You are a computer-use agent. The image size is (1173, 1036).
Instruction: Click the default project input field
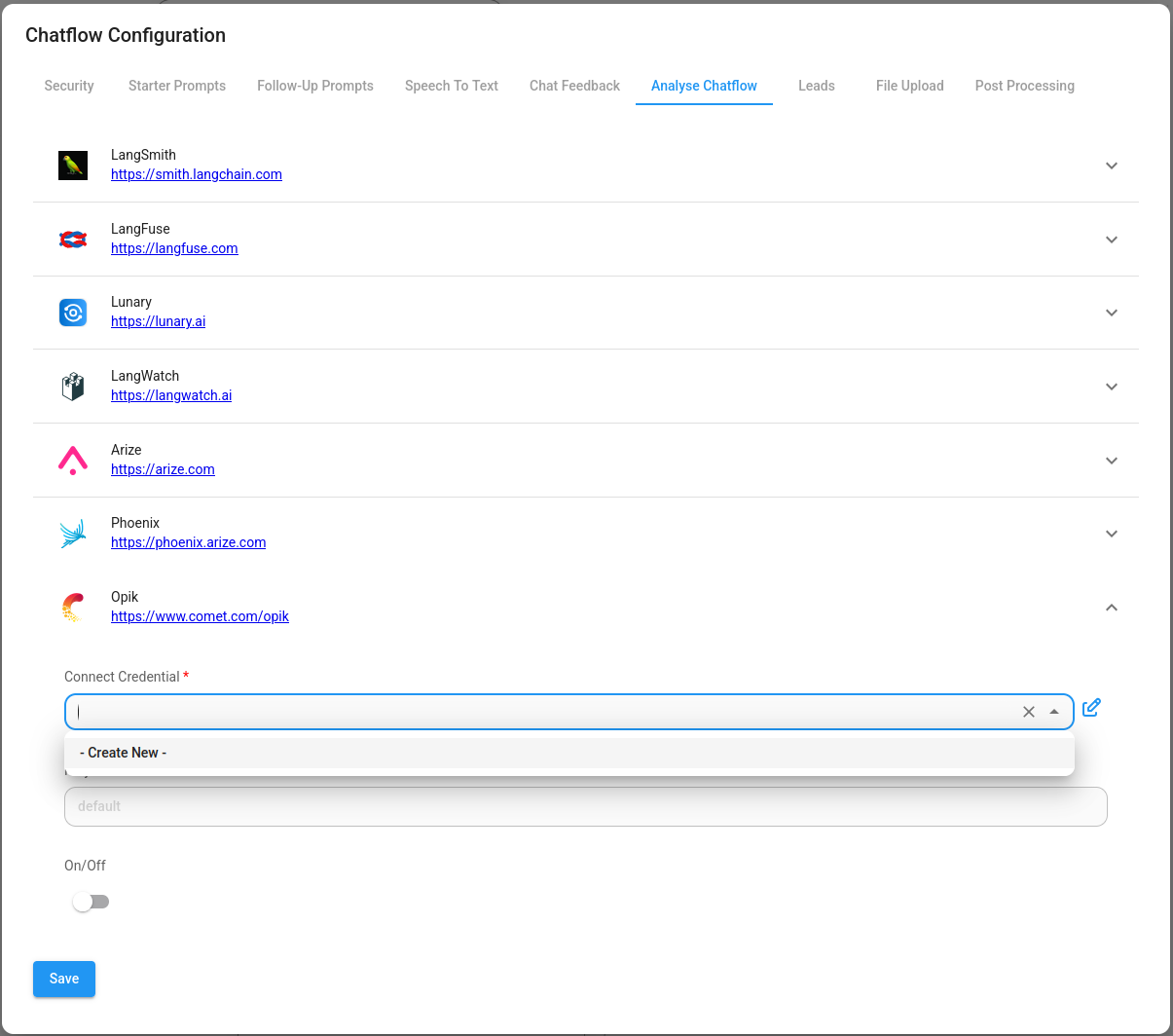pos(584,806)
